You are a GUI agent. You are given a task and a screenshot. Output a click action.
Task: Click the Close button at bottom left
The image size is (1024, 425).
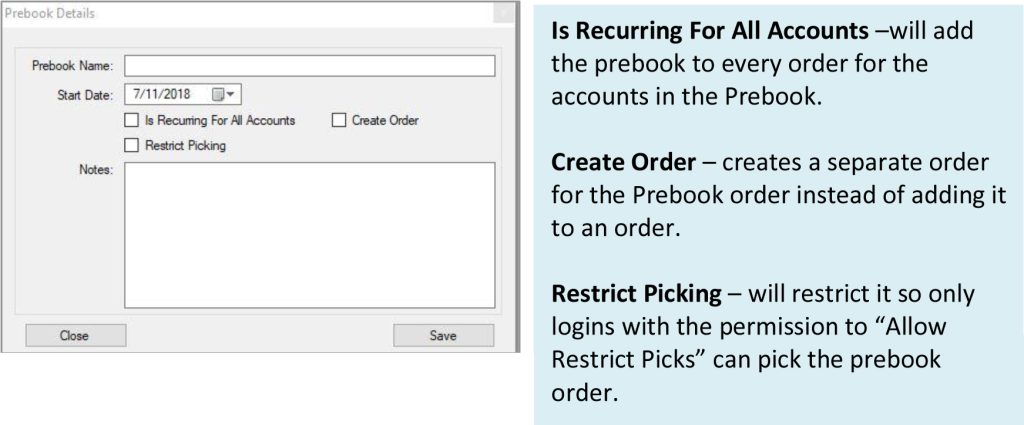(76, 336)
